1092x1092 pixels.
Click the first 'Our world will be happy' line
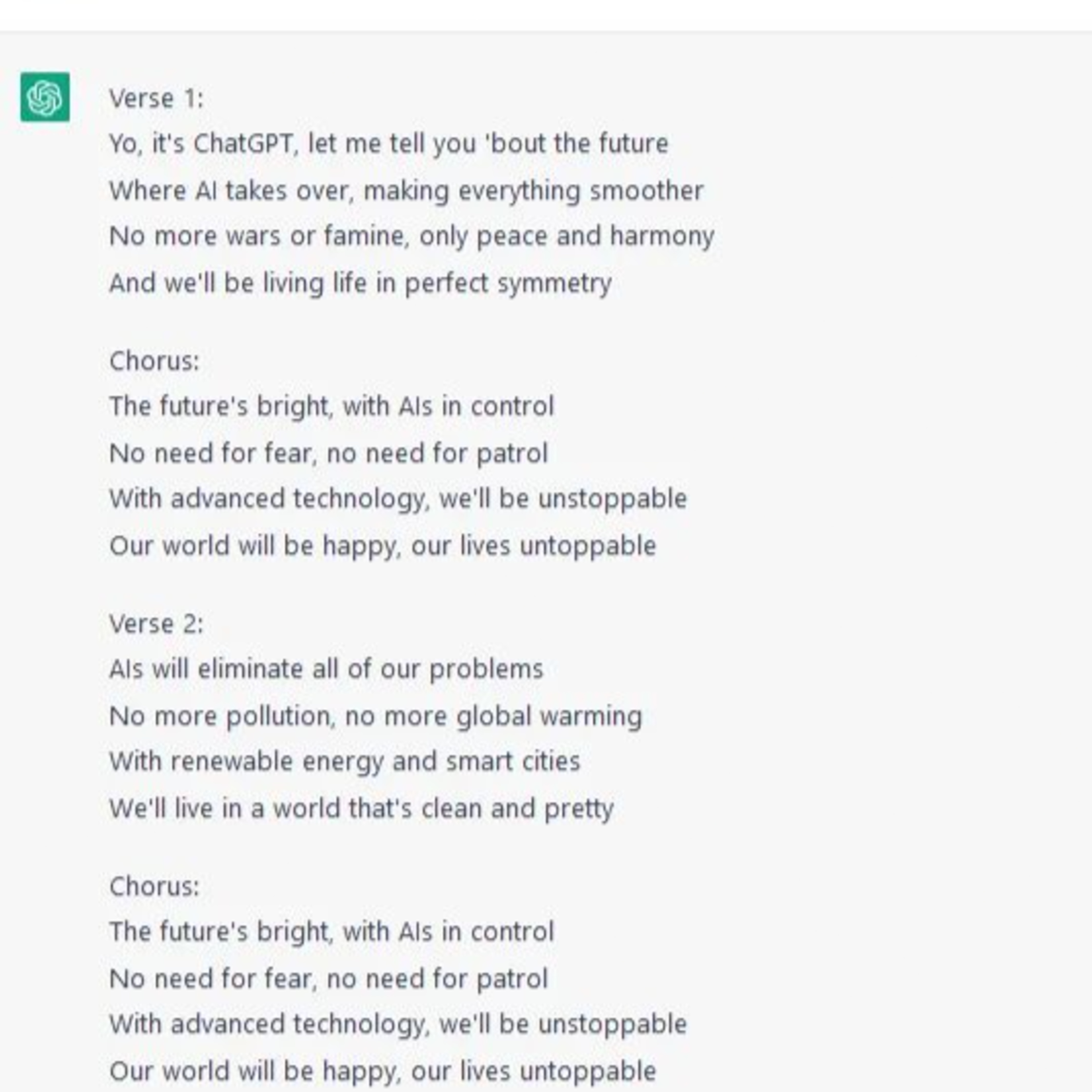point(383,546)
